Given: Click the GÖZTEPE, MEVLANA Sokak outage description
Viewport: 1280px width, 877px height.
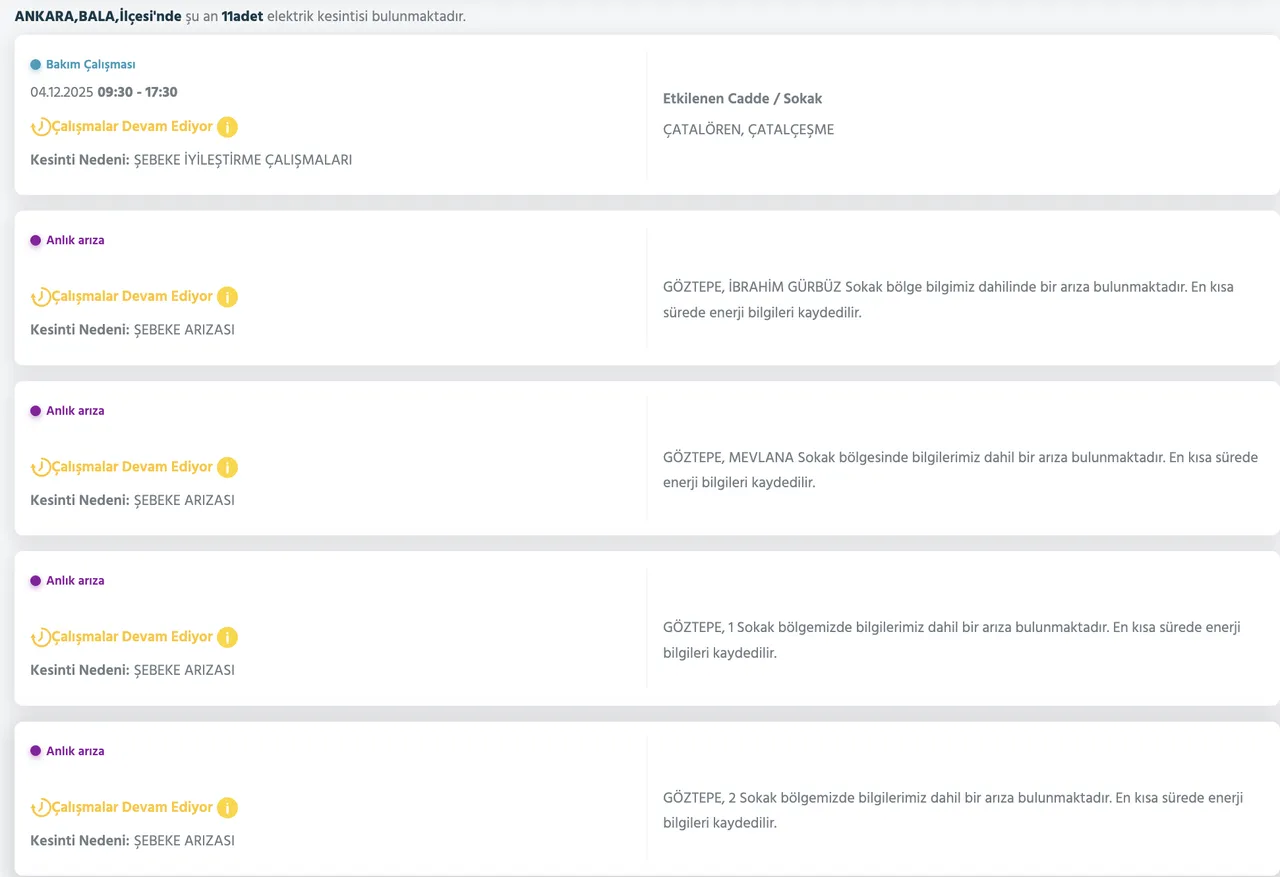Looking at the screenshot, I should (x=960, y=470).
